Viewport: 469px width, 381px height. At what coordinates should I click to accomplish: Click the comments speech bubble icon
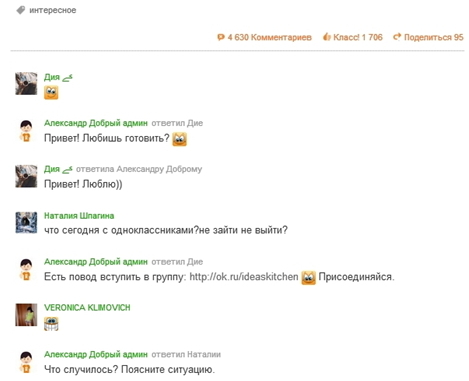pyautogui.click(x=221, y=37)
